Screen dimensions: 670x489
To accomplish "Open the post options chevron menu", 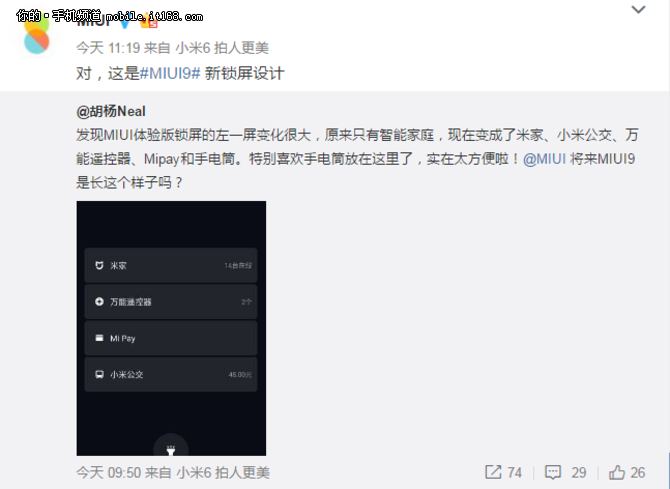I will pos(638,9).
